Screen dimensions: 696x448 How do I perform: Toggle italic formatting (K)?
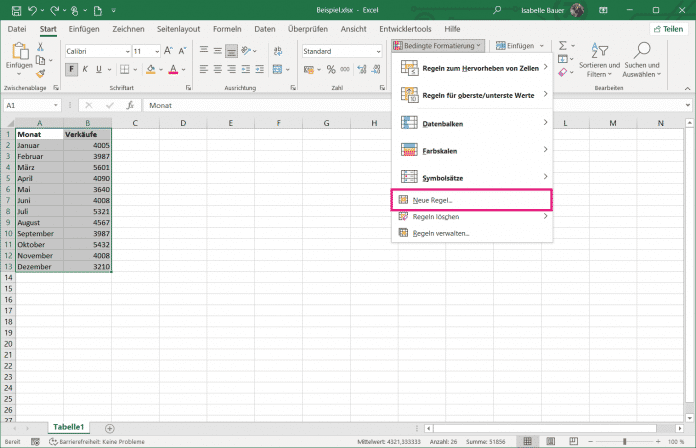click(85, 69)
